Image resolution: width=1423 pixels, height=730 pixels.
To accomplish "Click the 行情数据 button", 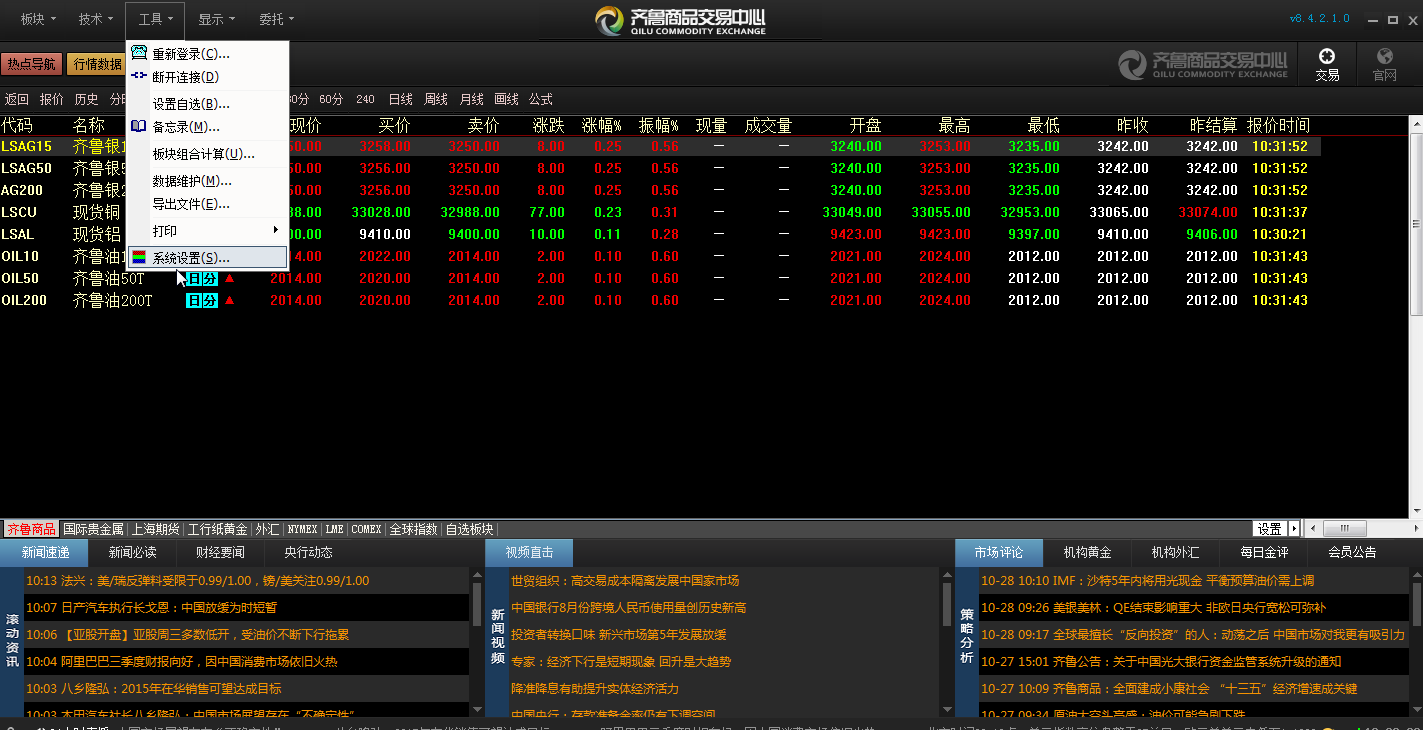I will 95,64.
